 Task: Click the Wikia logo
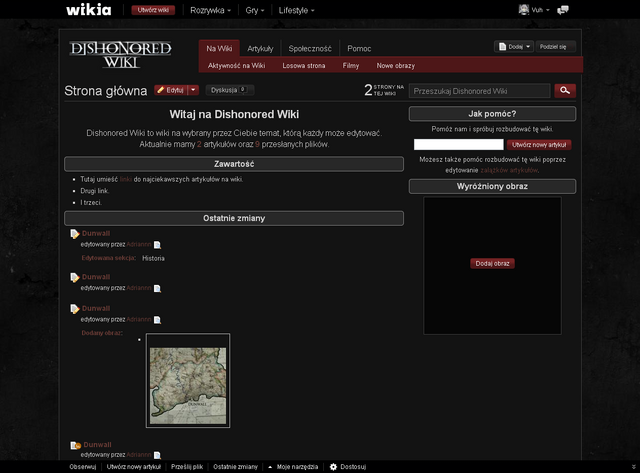(x=89, y=10)
